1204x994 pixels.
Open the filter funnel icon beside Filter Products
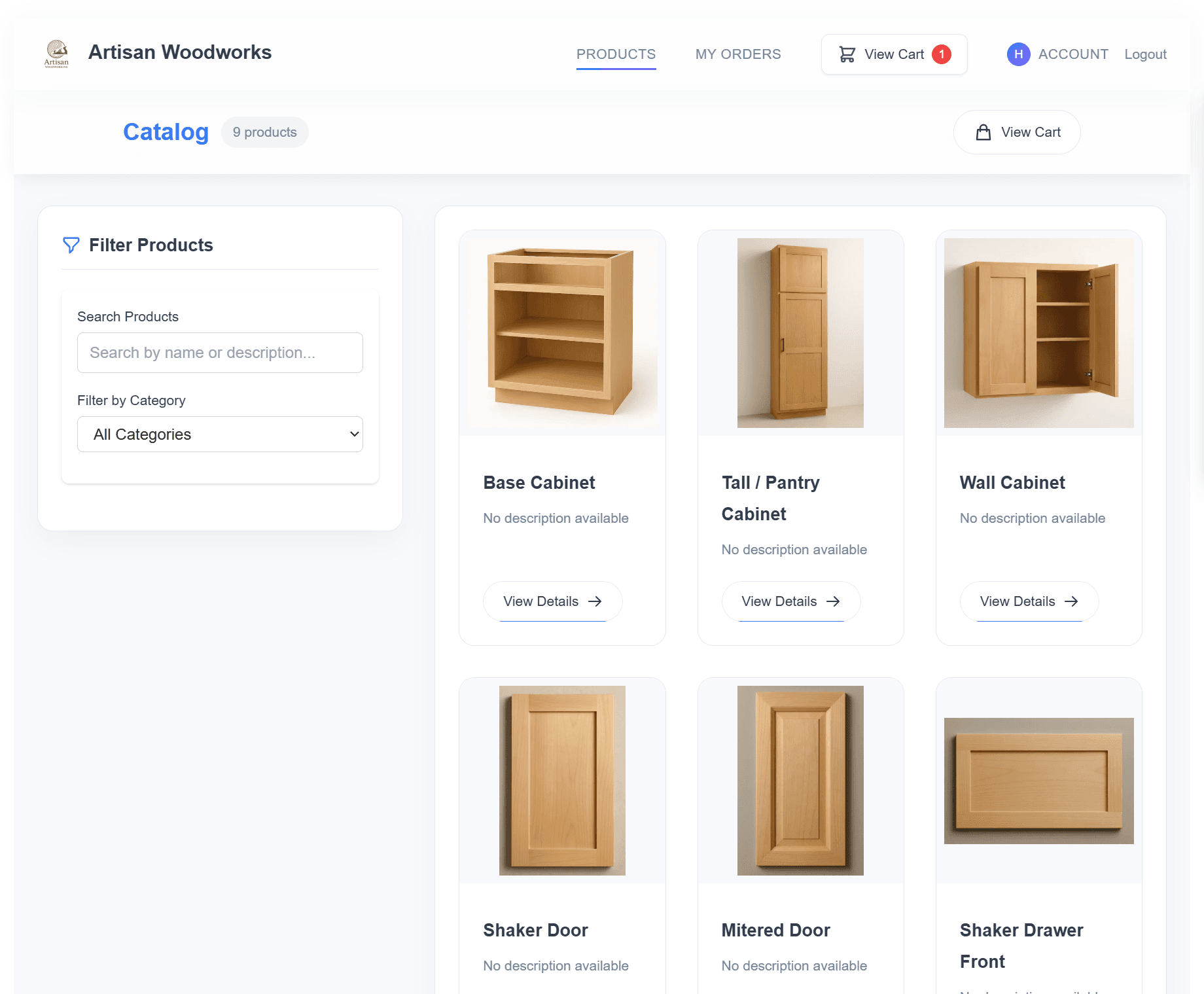[71, 245]
